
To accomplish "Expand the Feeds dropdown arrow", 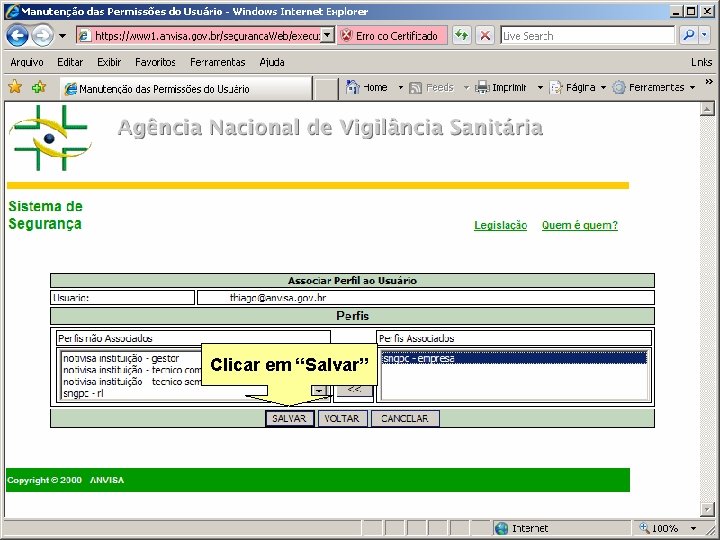I will 466,87.
